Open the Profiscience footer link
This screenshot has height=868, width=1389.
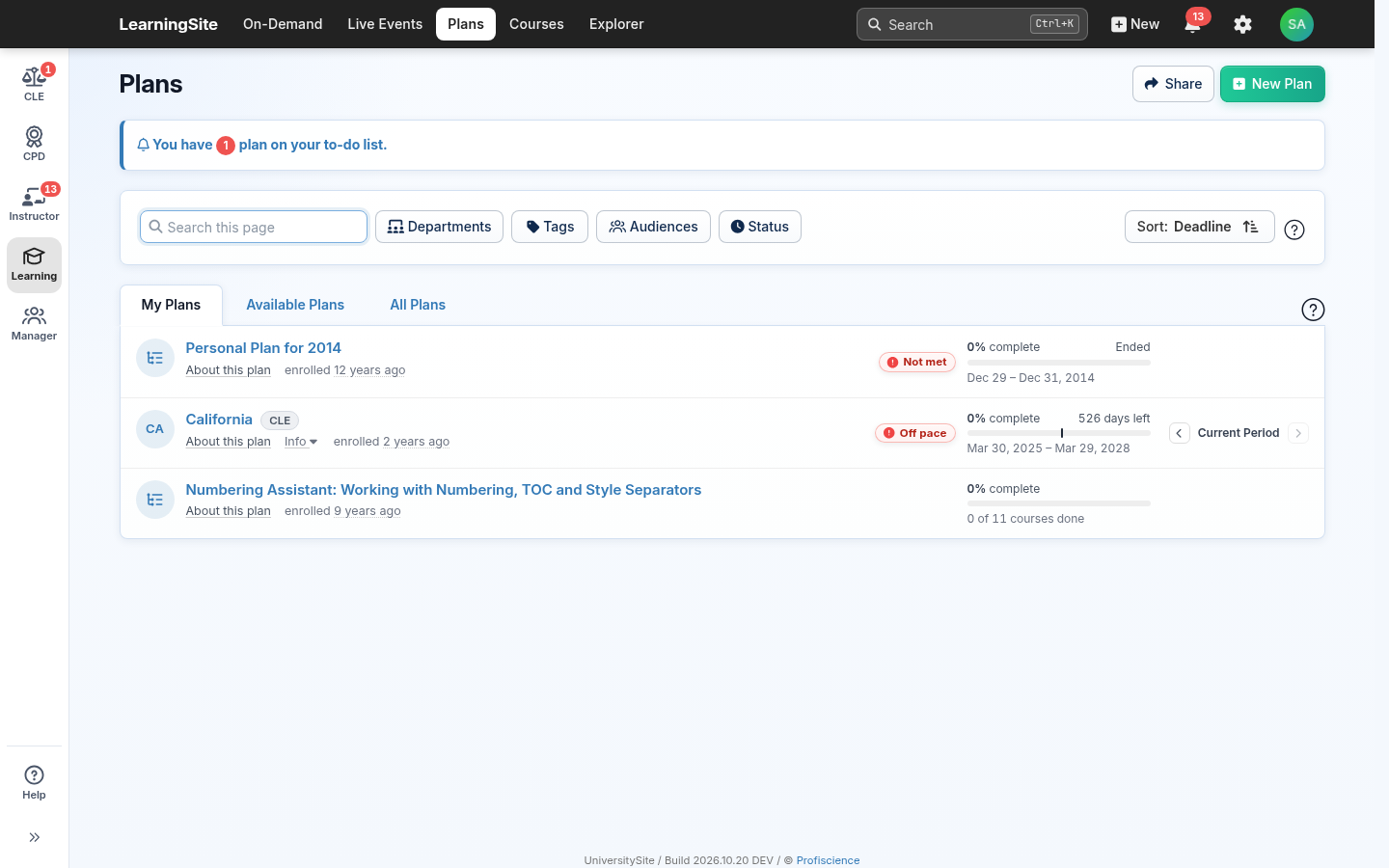(828, 860)
